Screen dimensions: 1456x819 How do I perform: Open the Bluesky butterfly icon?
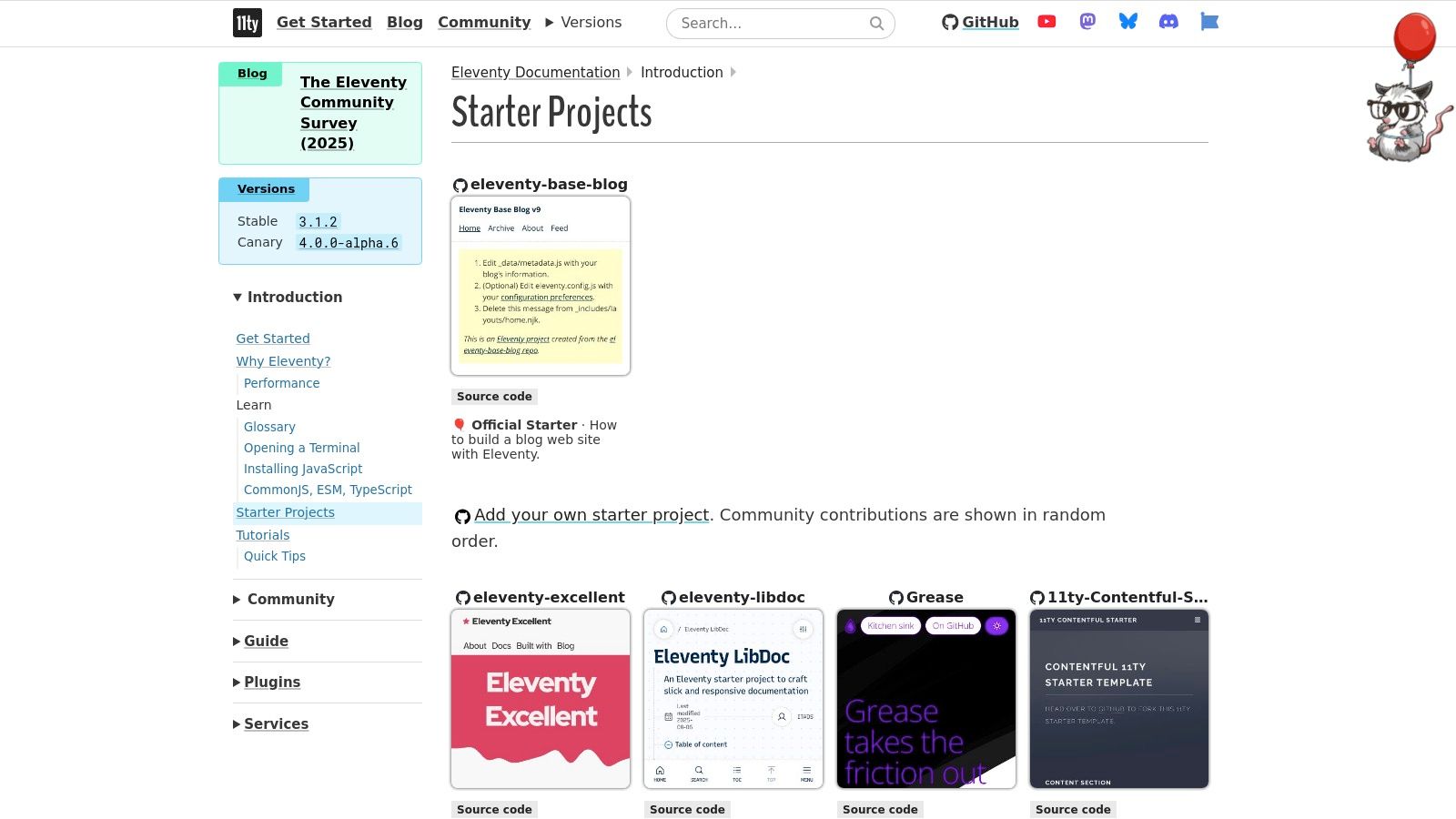[x=1127, y=22]
